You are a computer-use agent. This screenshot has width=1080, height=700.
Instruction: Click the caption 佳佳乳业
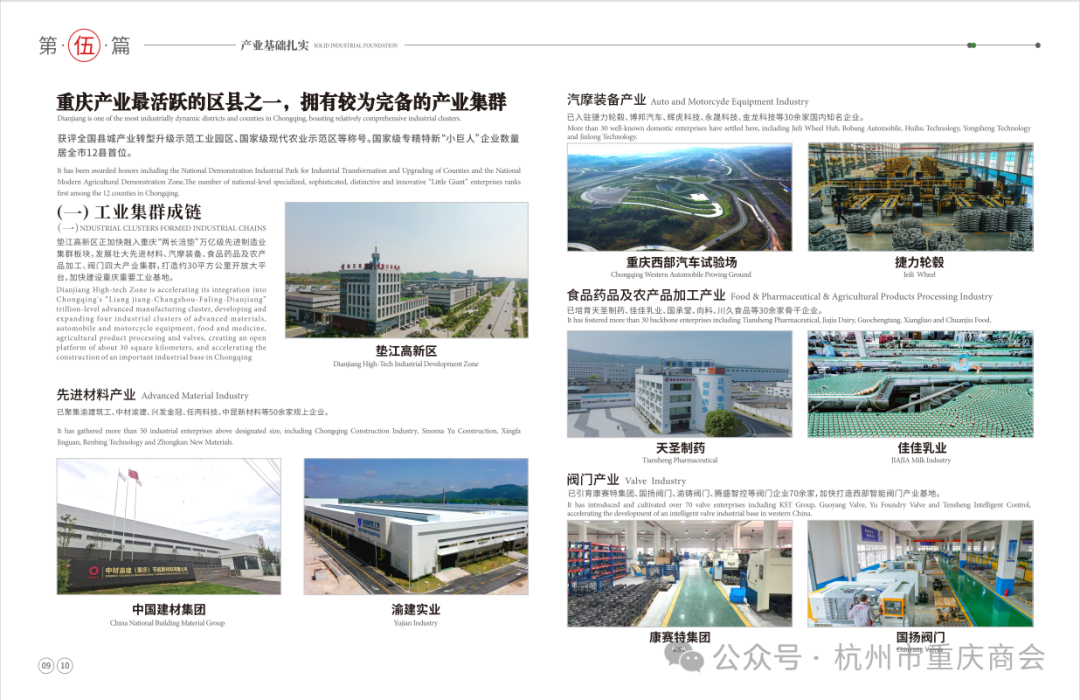pyautogui.click(x=922, y=449)
